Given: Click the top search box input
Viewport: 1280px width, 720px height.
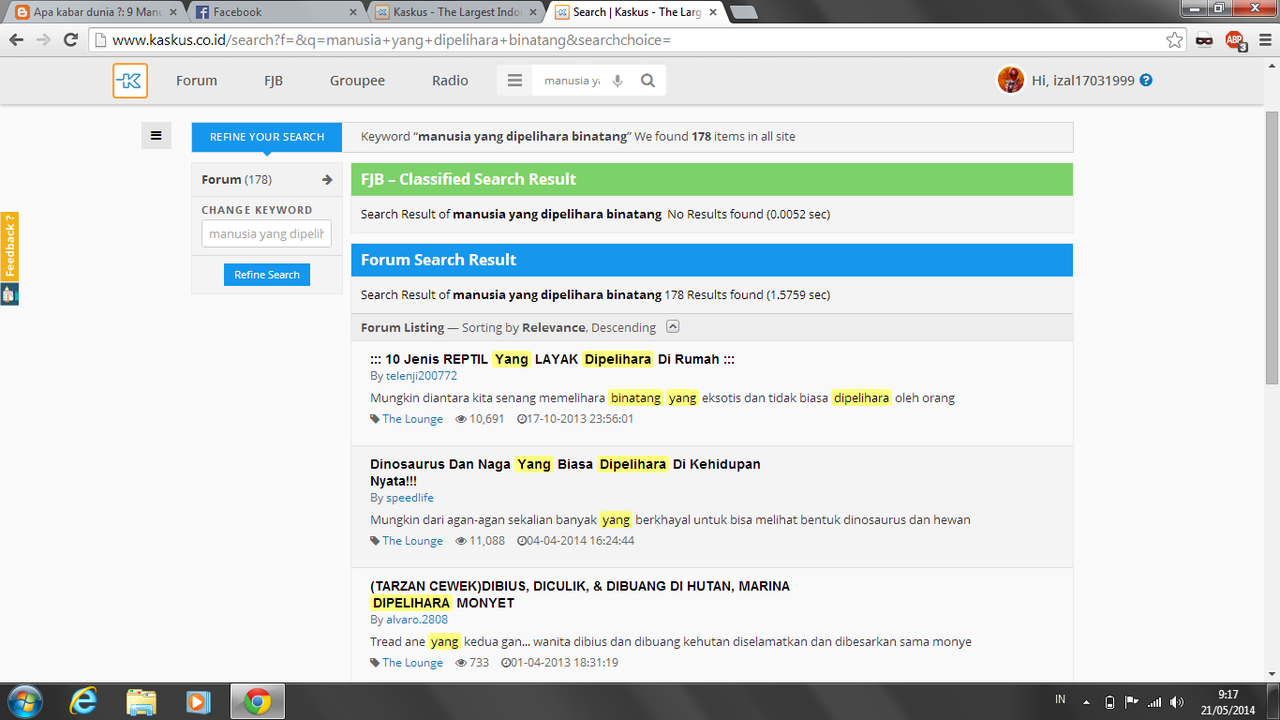Looking at the screenshot, I should 571,81.
